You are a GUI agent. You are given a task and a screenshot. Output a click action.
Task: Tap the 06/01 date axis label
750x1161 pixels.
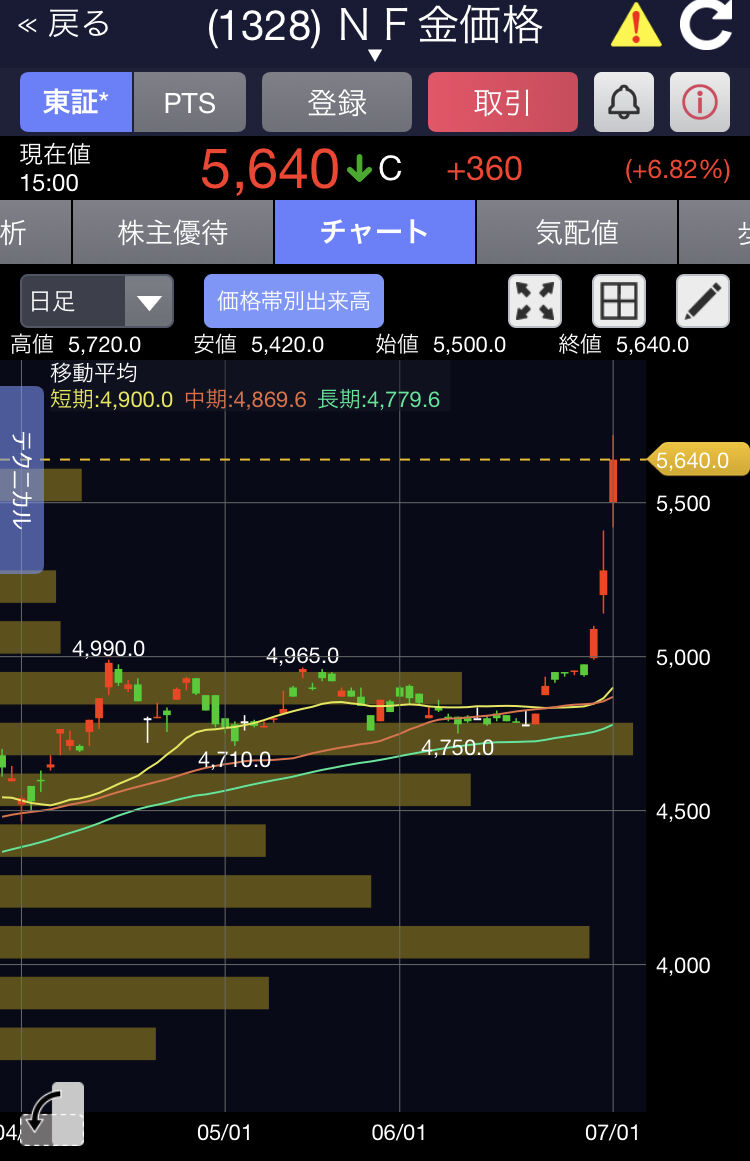[398, 1132]
